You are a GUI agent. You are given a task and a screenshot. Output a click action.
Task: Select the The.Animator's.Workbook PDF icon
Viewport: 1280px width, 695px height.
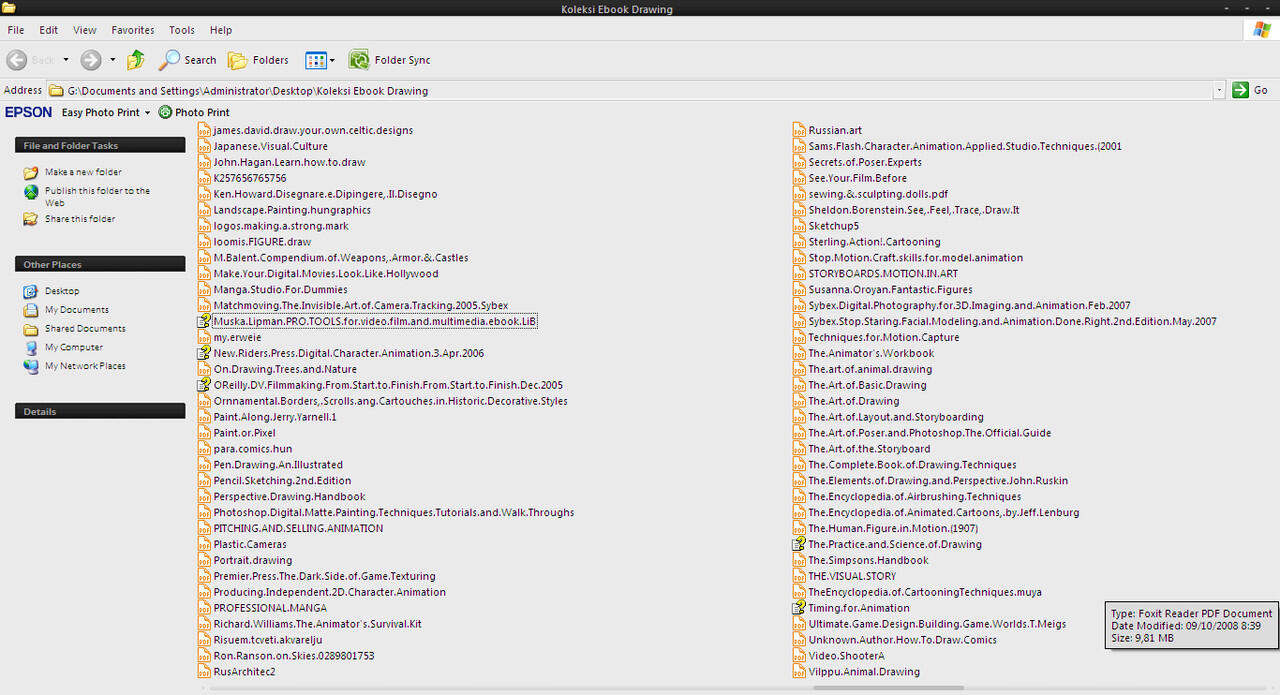799,353
